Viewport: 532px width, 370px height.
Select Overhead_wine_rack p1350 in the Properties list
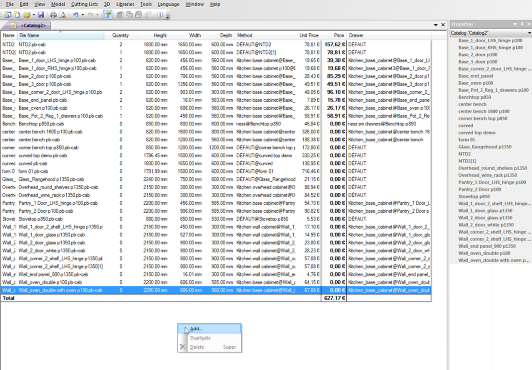point(488,175)
